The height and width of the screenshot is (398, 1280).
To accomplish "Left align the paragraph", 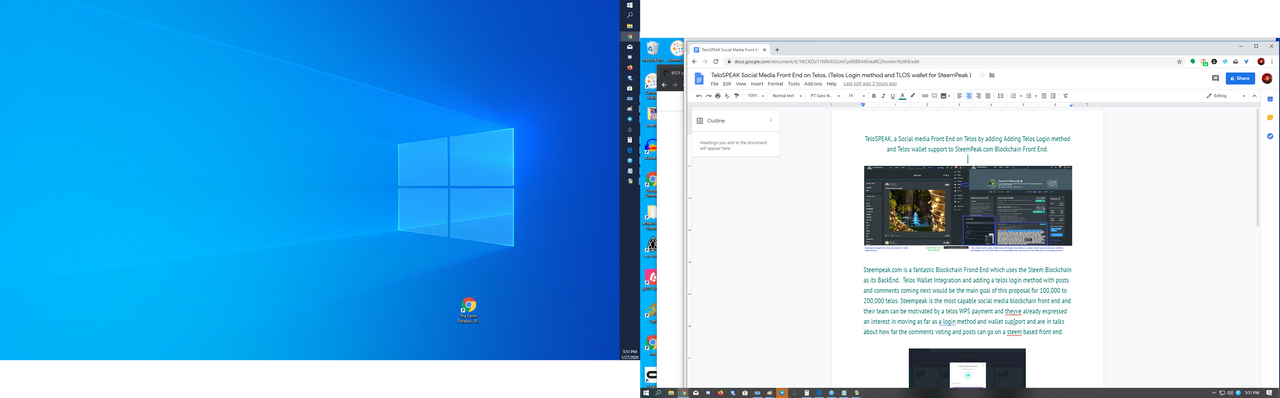I will pyautogui.click(x=959, y=95).
